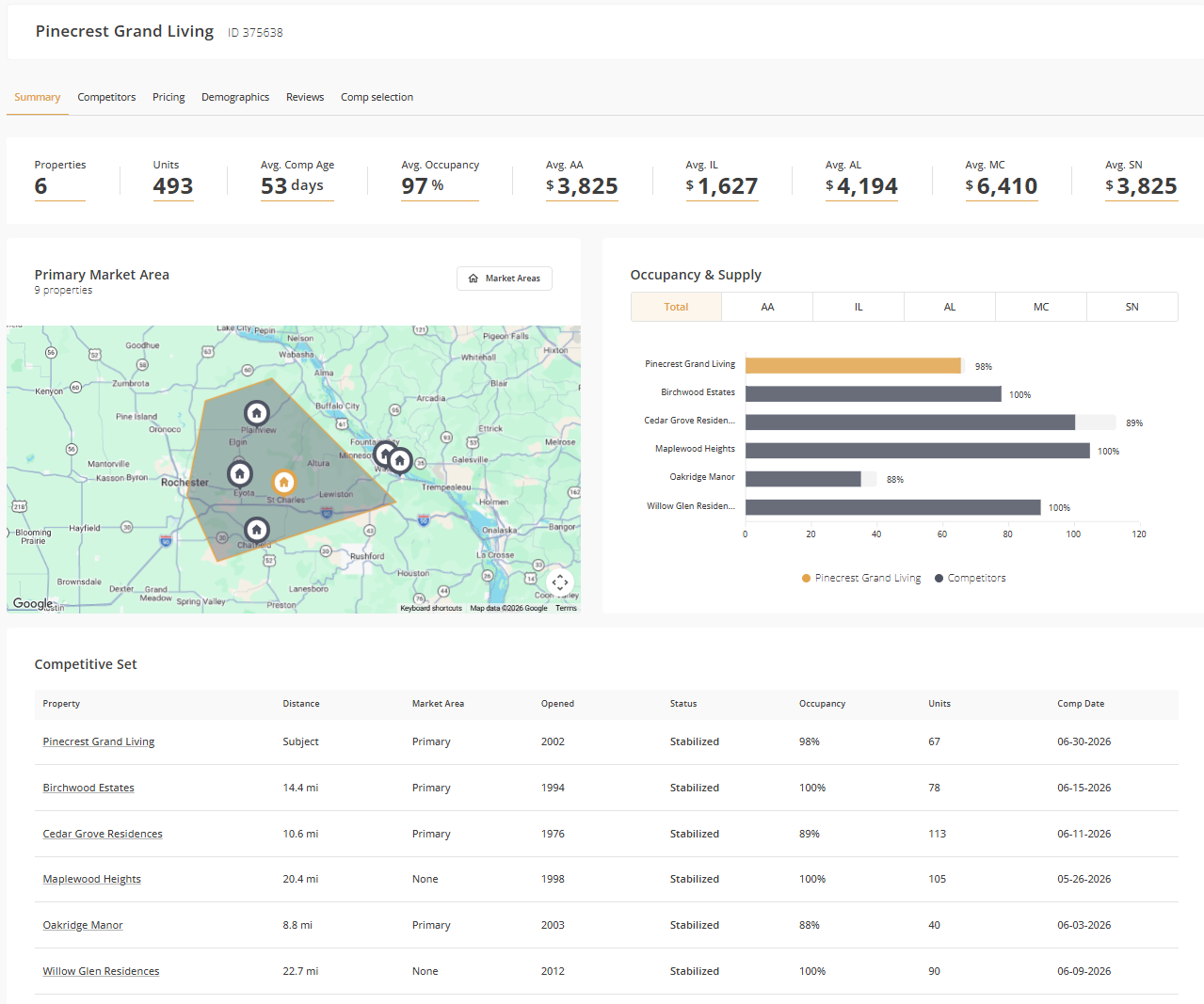
Task: Click the Market Areas button
Action: (x=505, y=279)
